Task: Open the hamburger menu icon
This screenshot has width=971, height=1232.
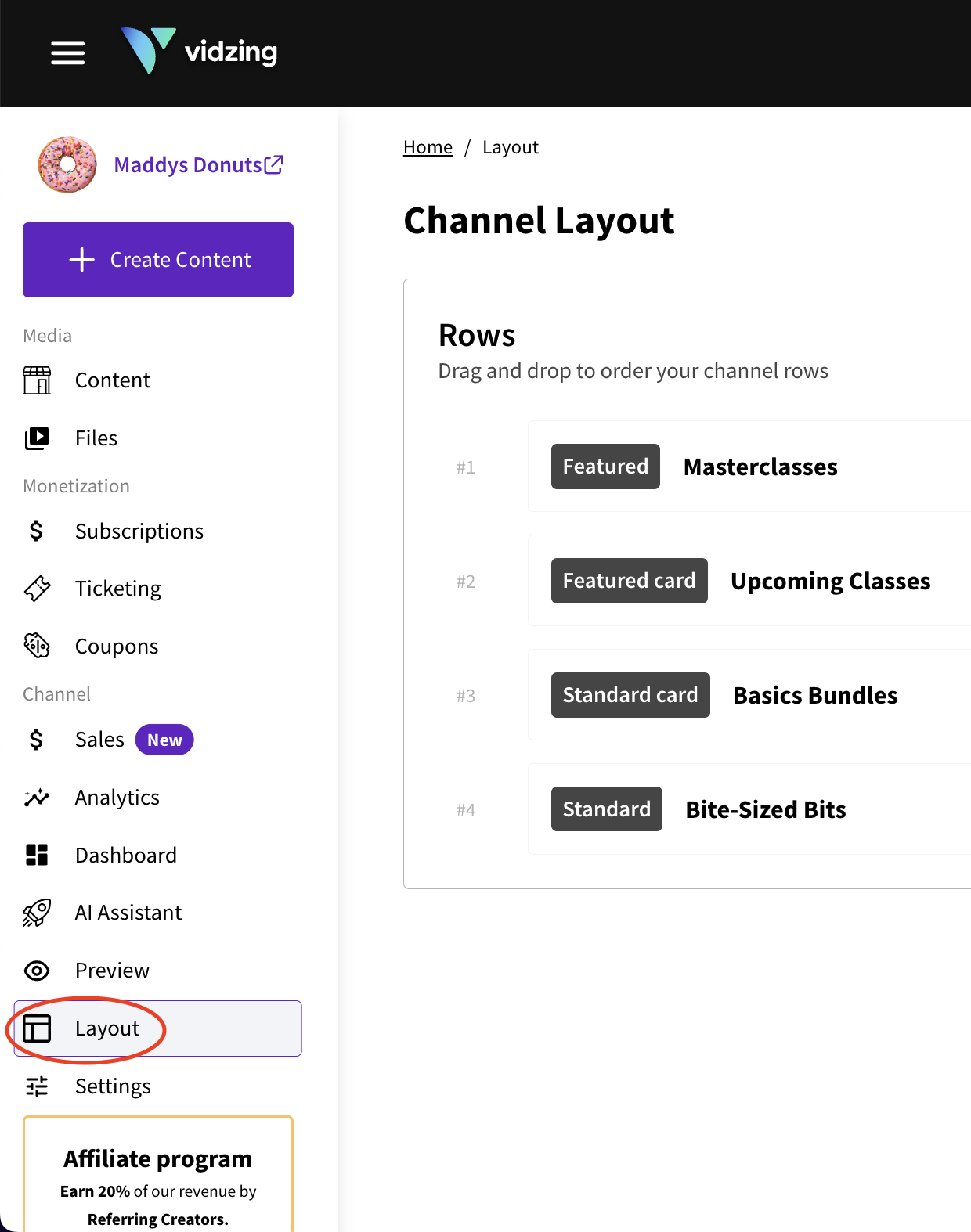Action: [68, 53]
